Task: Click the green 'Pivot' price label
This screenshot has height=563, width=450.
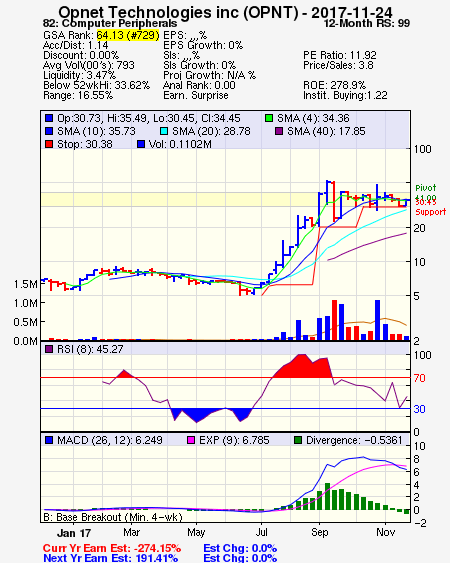Action: pyautogui.click(x=426, y=188)
